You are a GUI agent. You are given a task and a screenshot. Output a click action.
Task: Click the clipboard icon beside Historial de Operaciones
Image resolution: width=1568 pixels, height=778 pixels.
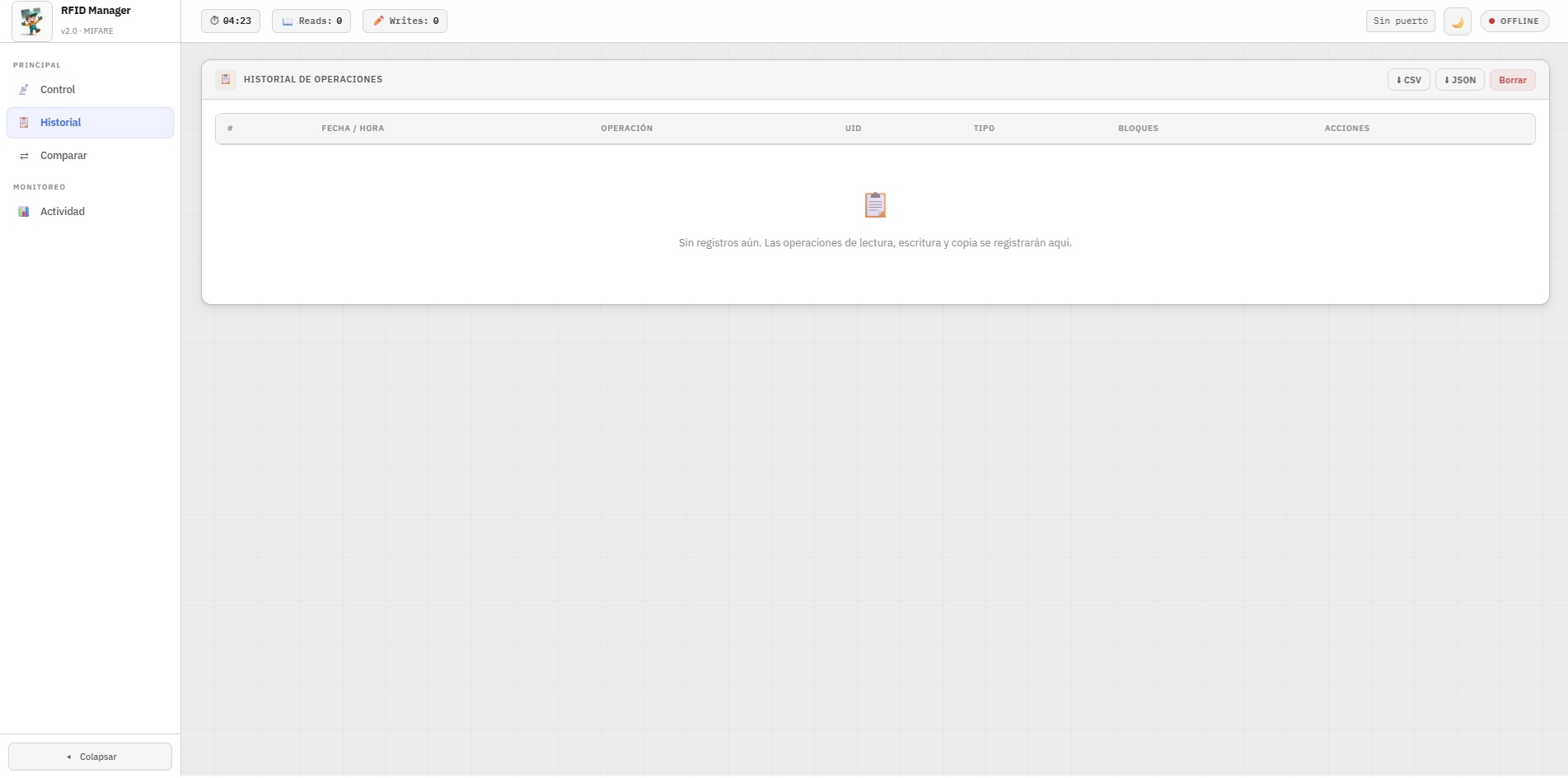pos(226,79)
